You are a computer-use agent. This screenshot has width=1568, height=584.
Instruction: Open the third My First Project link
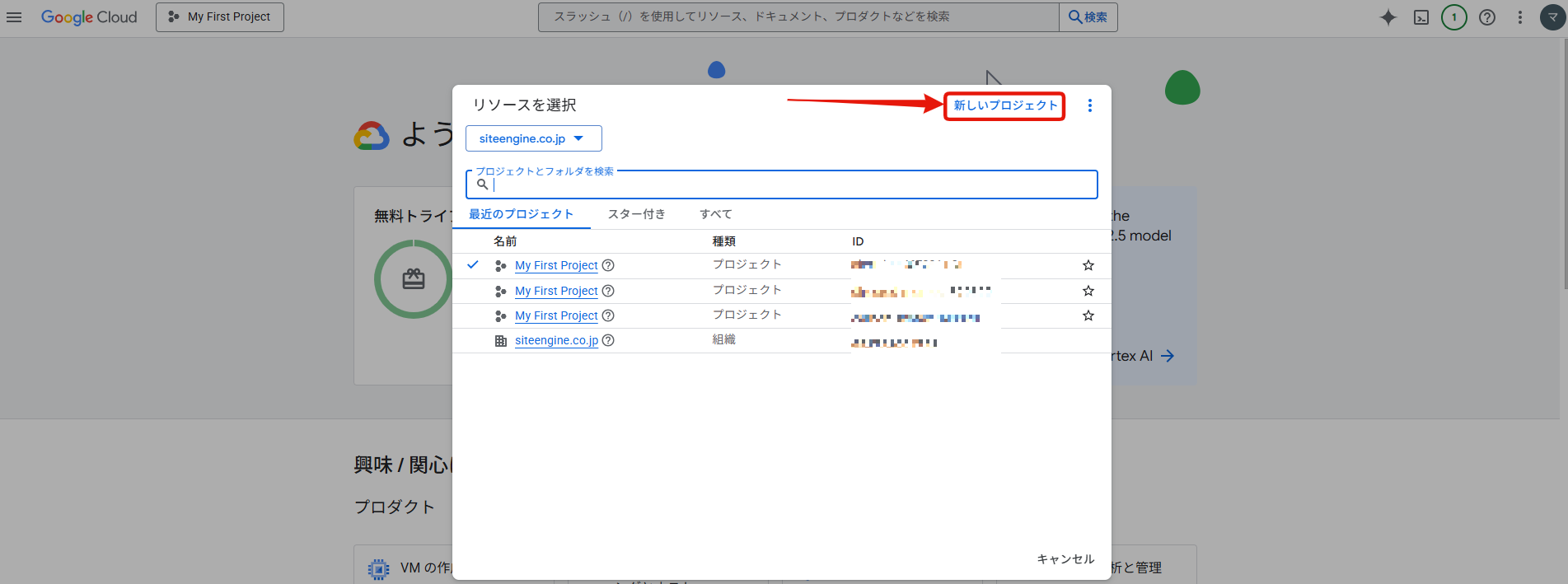click(556, 315)
